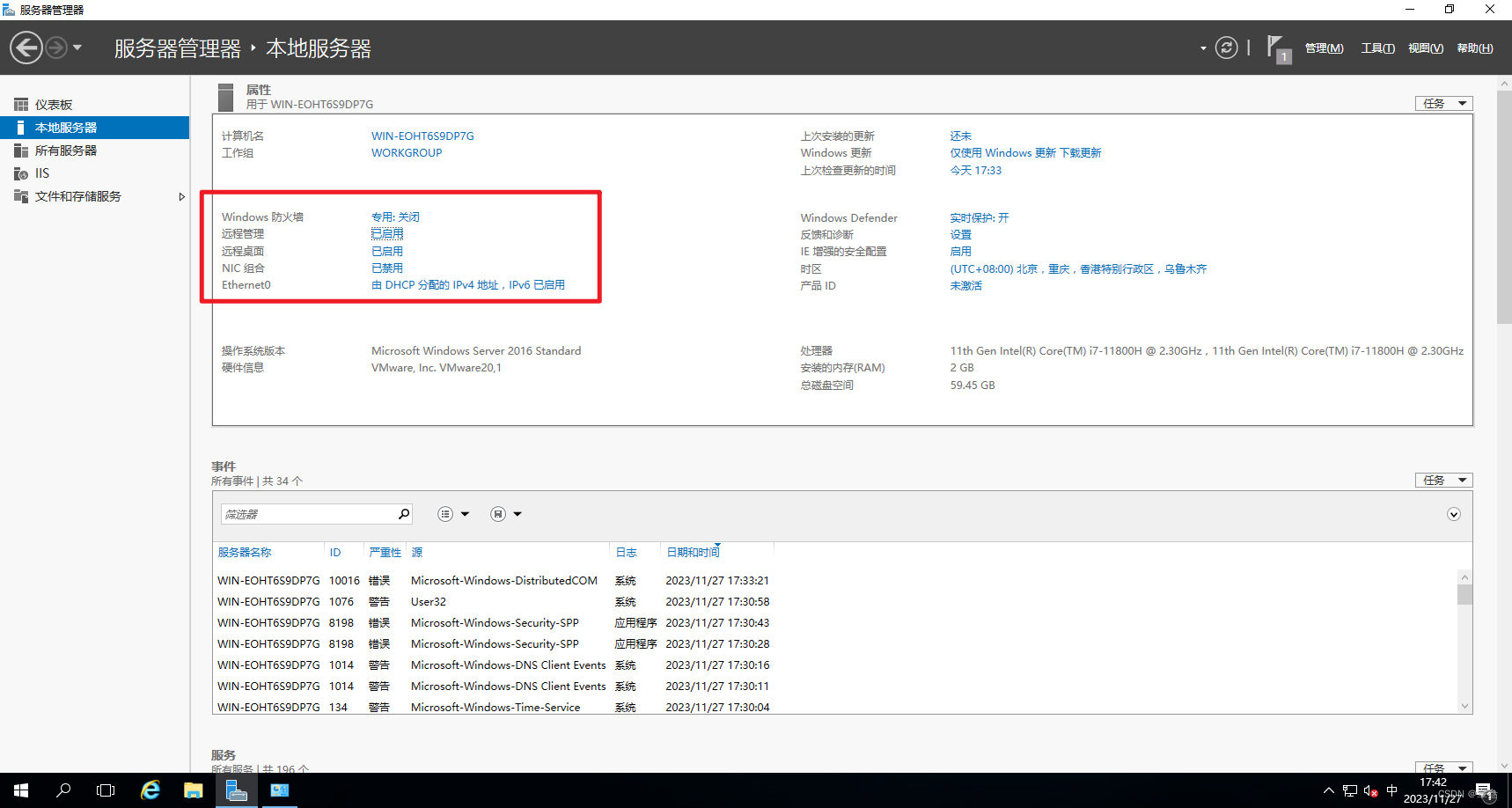Open the 帮助(H) menu
Screen dimensions: 1512x808
pos(1474,48)
